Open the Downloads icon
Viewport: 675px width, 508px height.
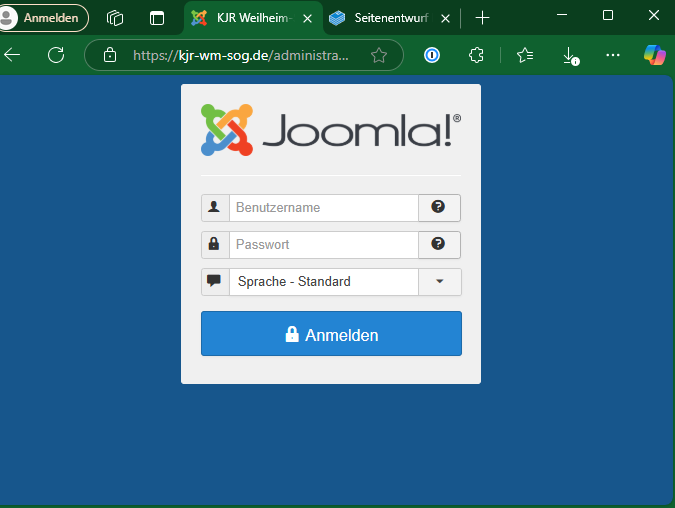(x=569, y=56)
